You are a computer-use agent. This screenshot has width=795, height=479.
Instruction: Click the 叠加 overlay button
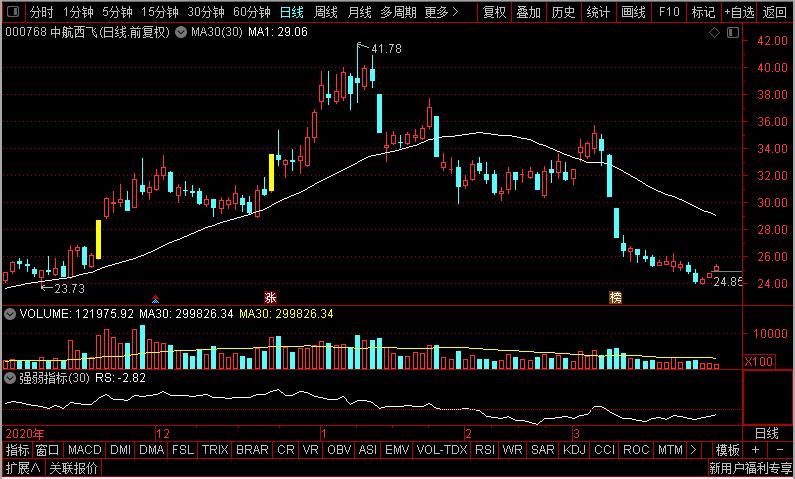coord(529,12)
